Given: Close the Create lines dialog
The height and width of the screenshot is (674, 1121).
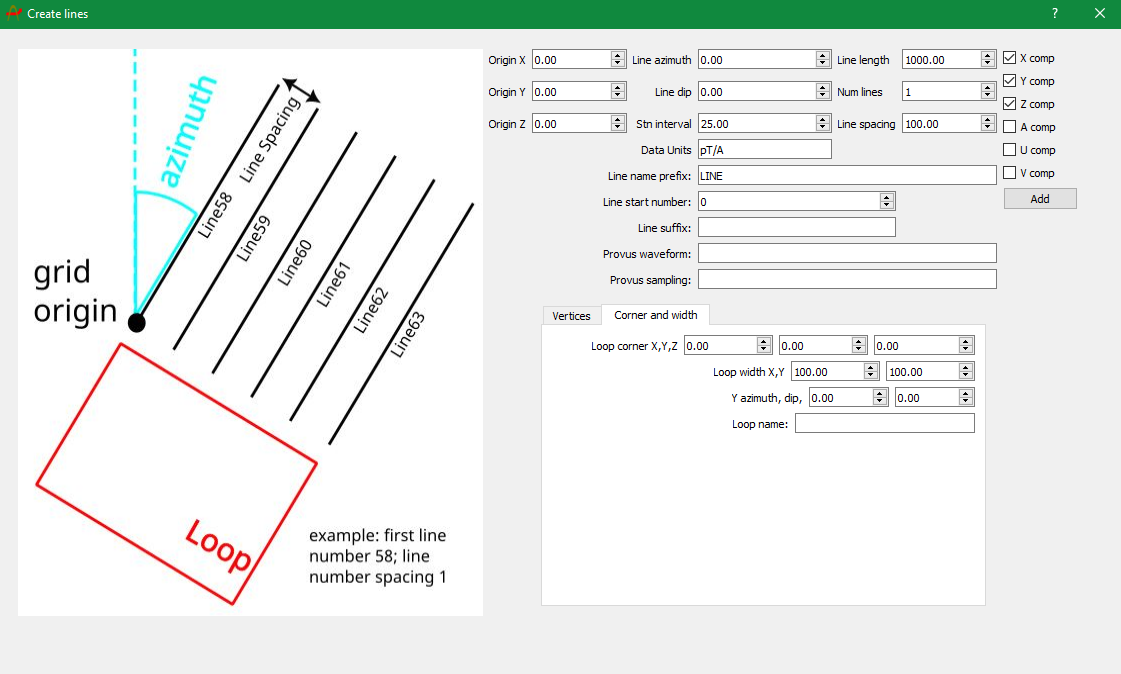Looking at the screenshot, I should pos(1099,14).
